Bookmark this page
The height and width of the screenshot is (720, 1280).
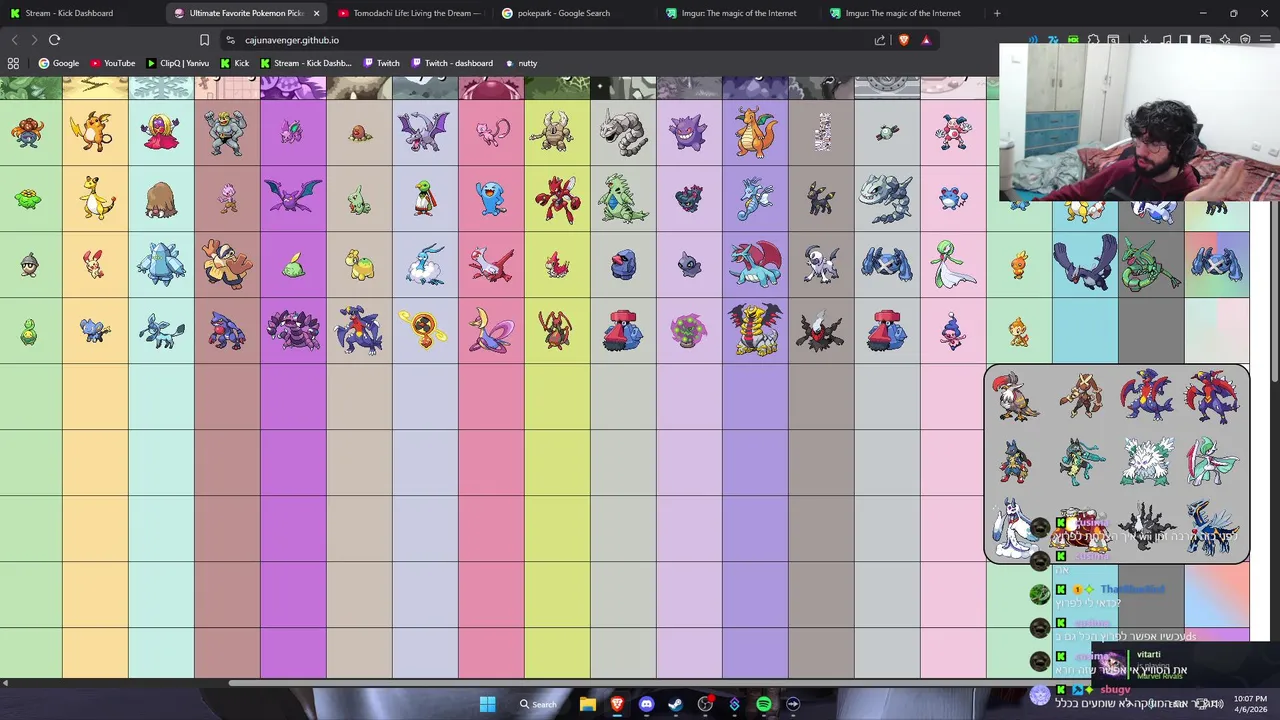click(204, 40)
